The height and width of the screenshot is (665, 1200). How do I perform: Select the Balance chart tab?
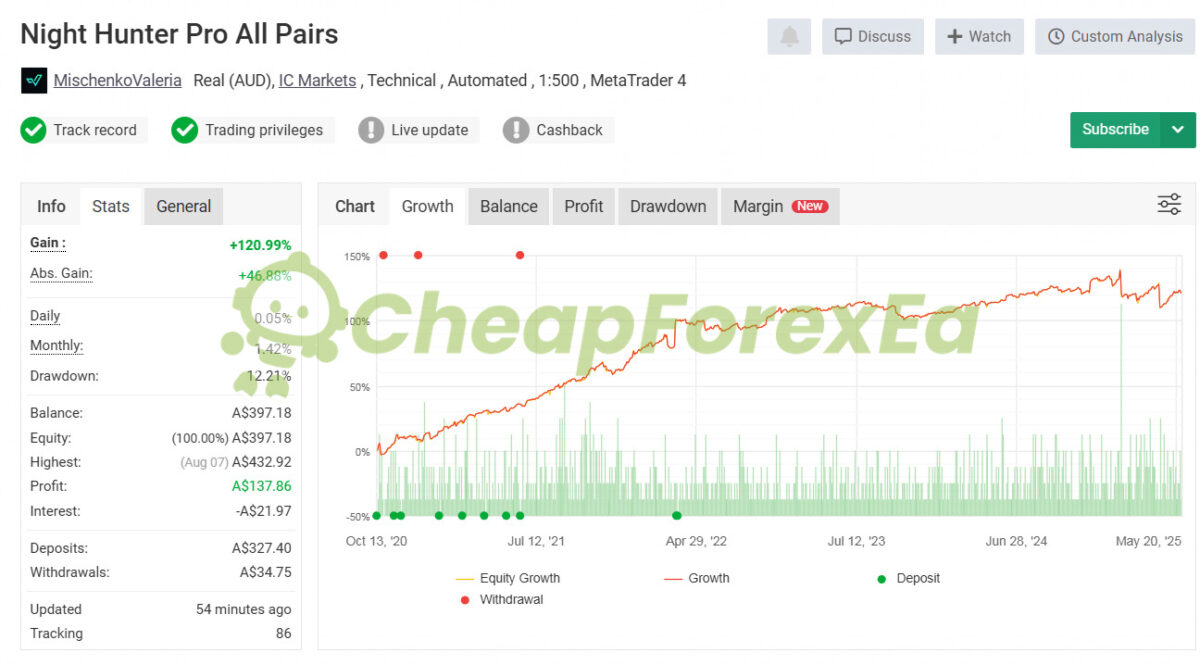[509, 206]
